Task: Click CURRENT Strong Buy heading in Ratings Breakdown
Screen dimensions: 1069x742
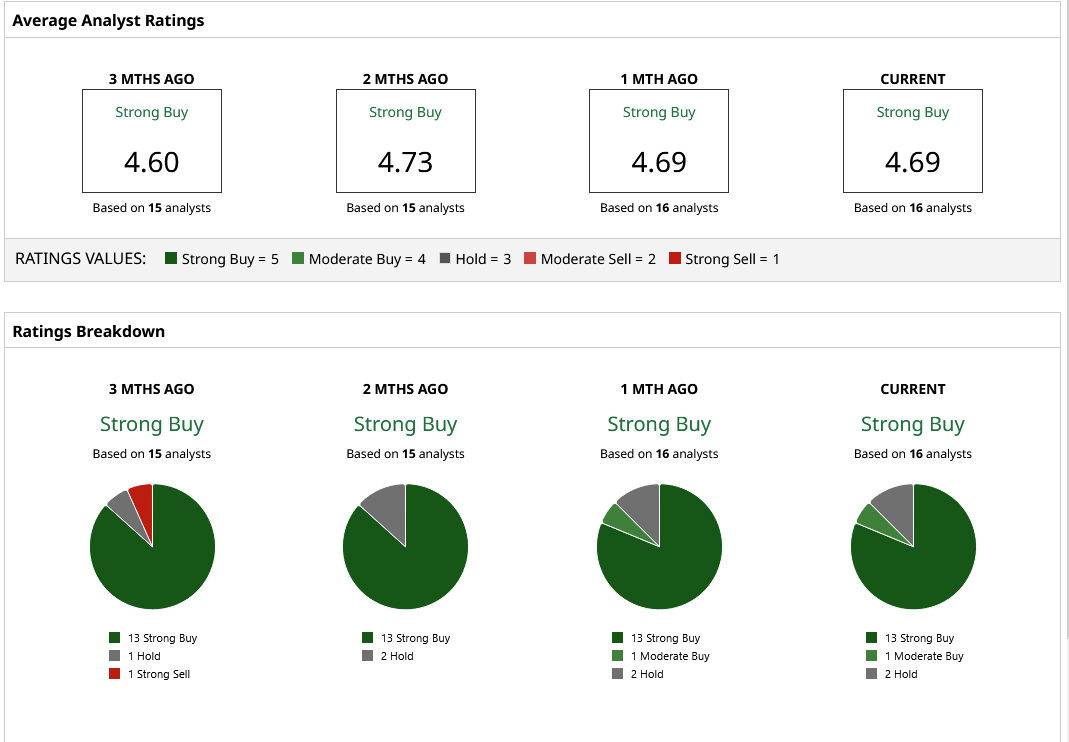Action: [x=913, y=424]
